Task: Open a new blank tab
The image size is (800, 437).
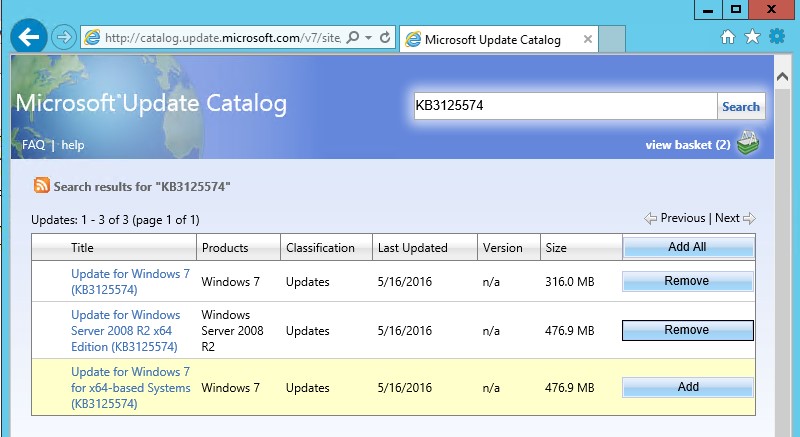Action: click(x=612, y=39)
